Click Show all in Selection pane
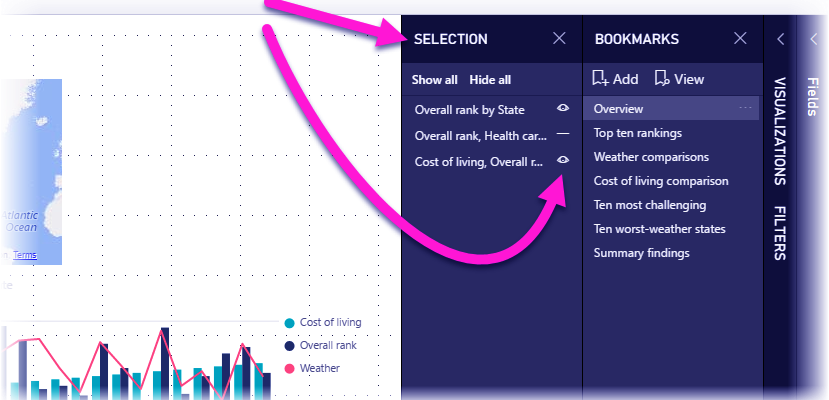This screenshot has width=829, height=400. pyautogui.click(x=435, y=80)
